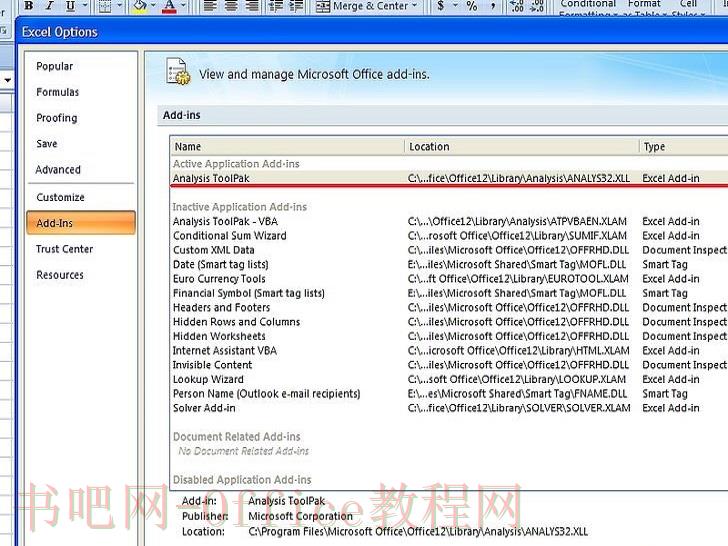Select Conditional Sum Wizard add-in

449,236
